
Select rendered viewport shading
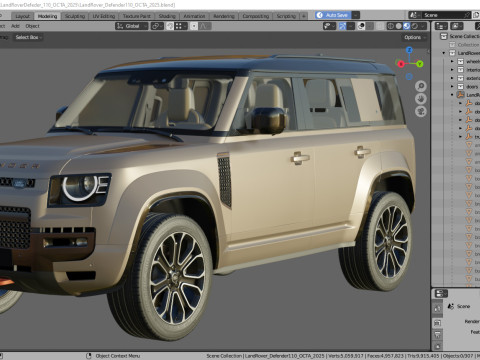point(415,26)
